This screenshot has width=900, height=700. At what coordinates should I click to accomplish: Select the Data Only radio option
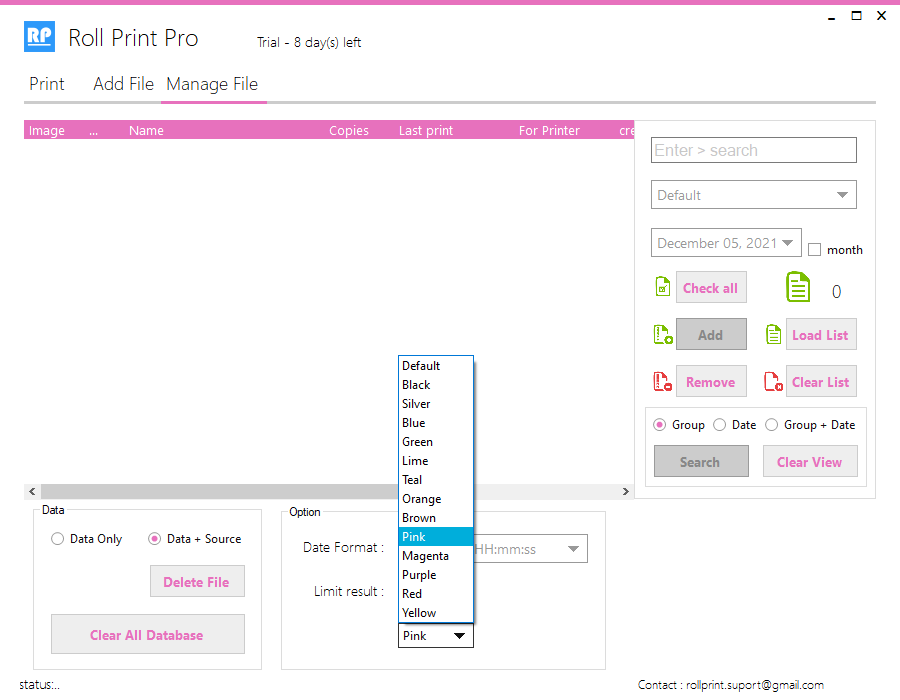point(57,539)
